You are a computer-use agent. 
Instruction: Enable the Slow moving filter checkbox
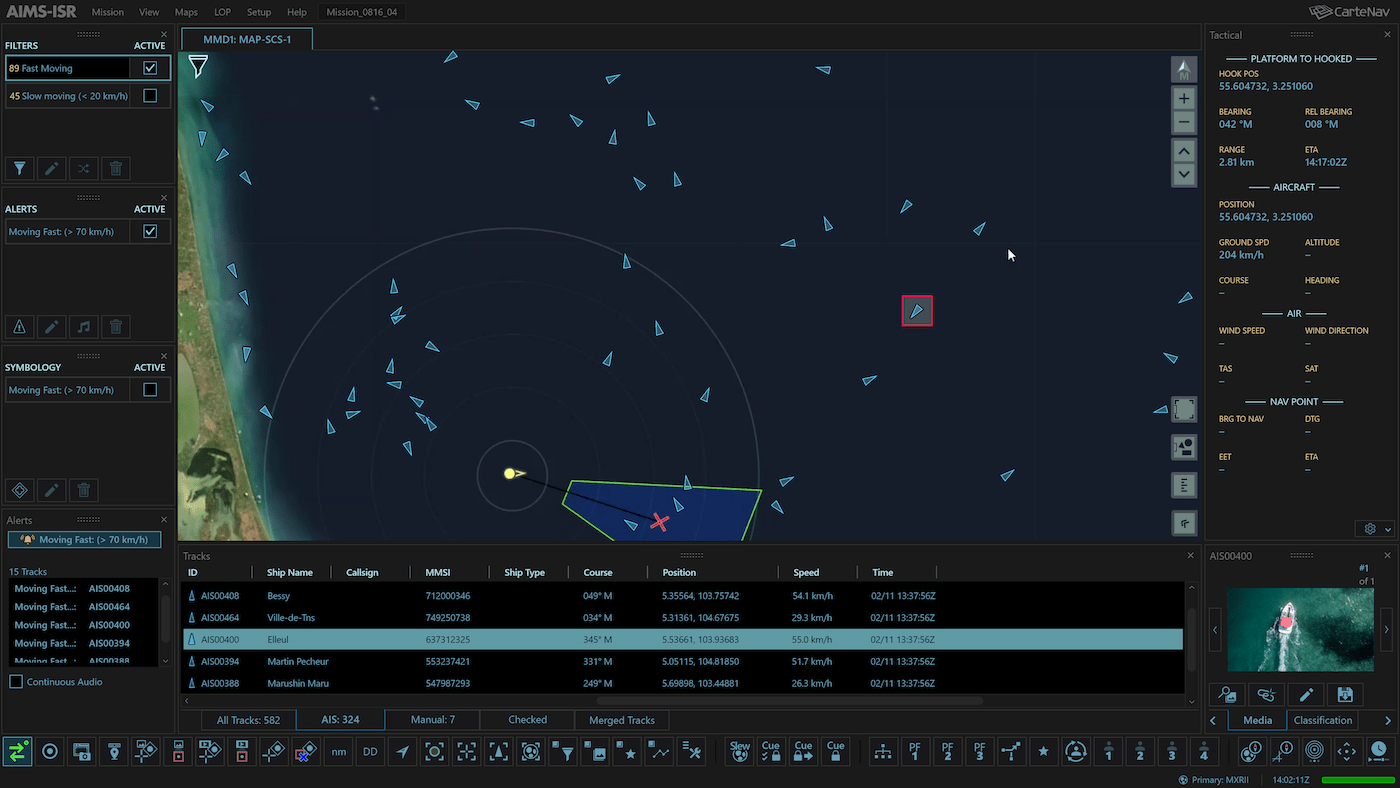pos(150,96)
